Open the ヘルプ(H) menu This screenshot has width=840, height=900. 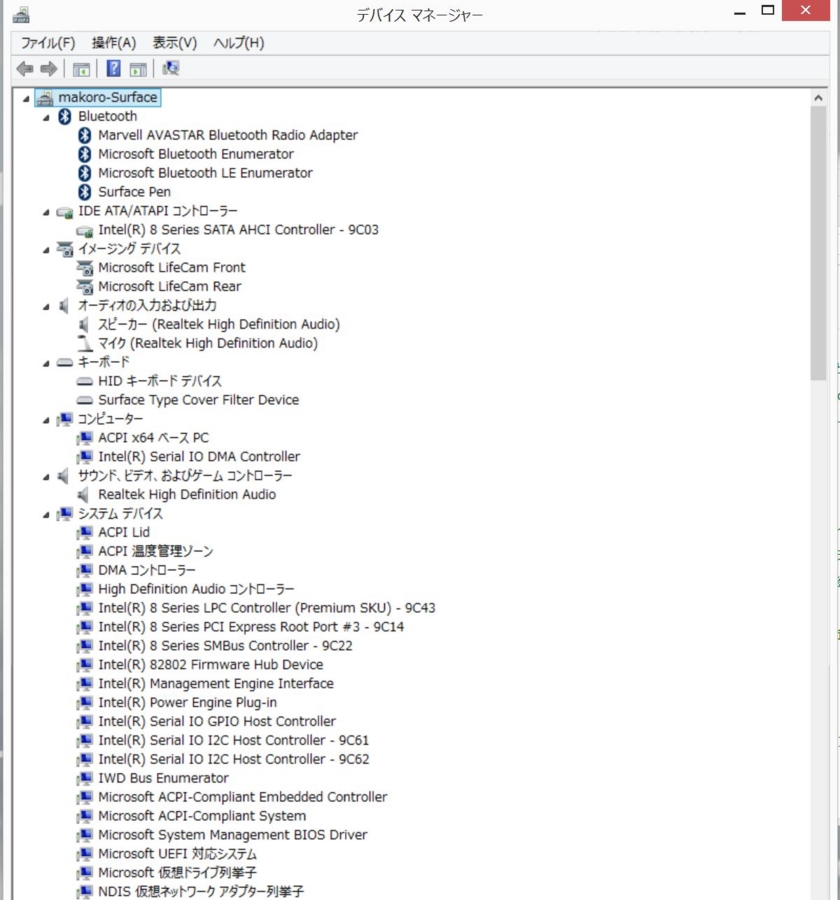tap(238, 43)
